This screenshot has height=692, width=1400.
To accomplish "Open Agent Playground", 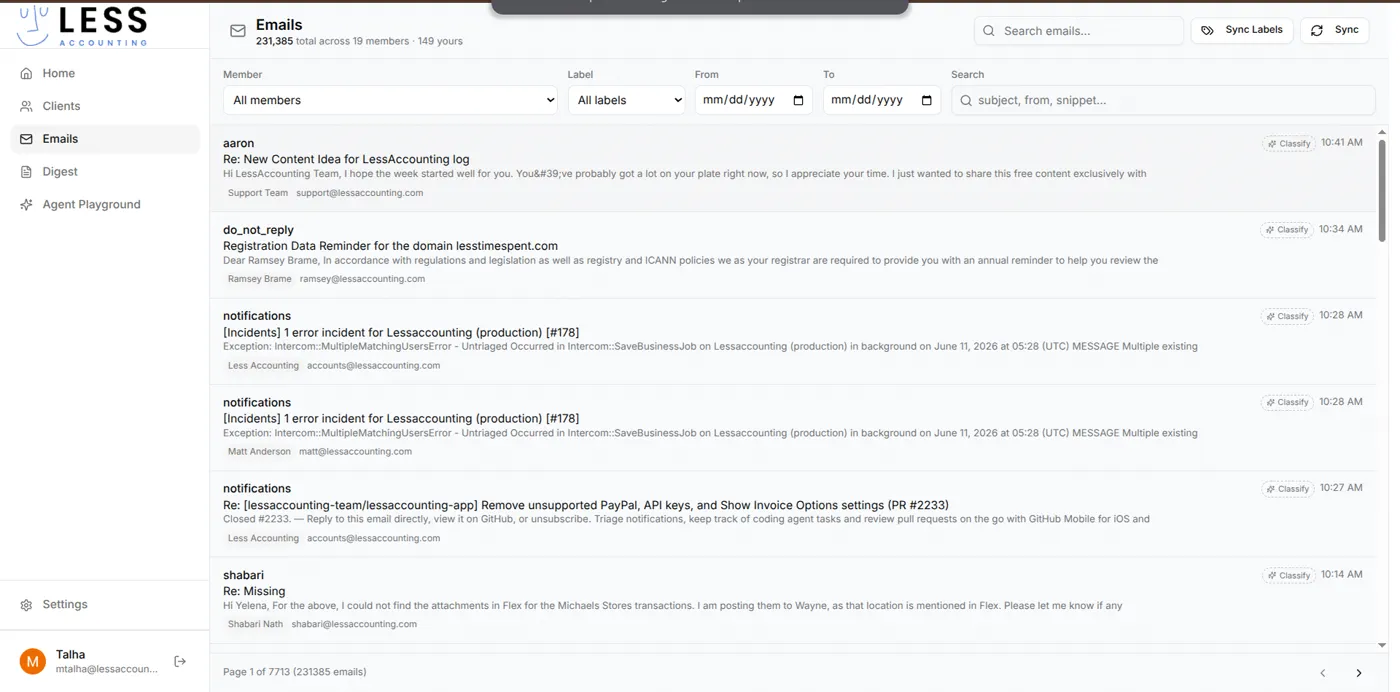I will [105, 204].
